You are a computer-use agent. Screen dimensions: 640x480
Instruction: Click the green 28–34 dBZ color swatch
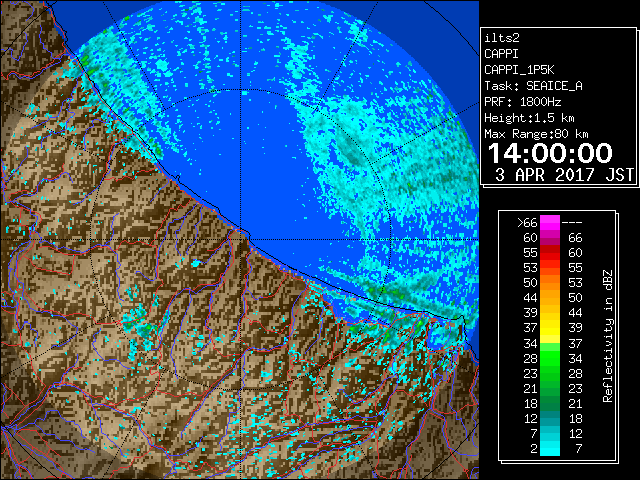pos(550,358)
